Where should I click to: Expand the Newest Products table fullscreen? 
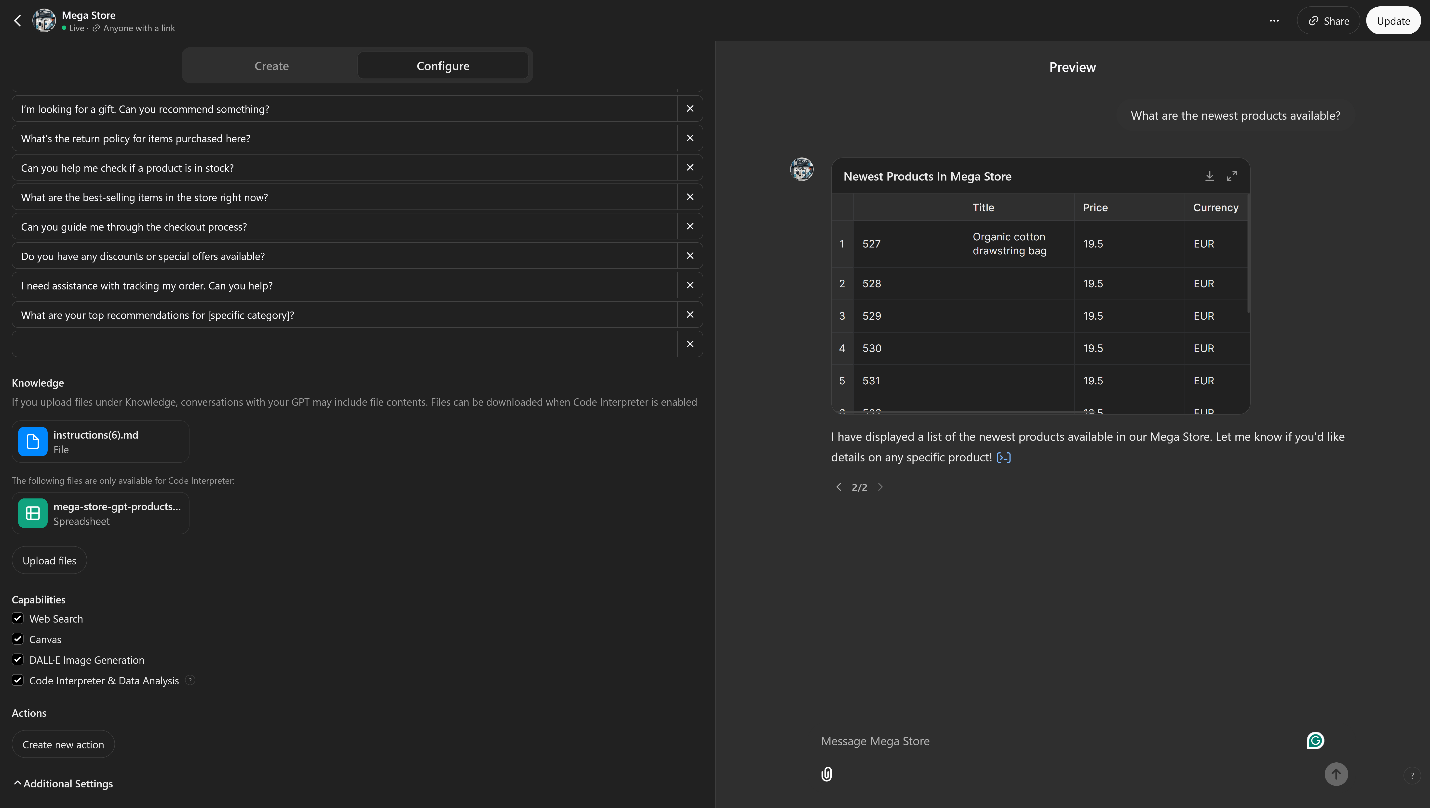pos(1232,176)
